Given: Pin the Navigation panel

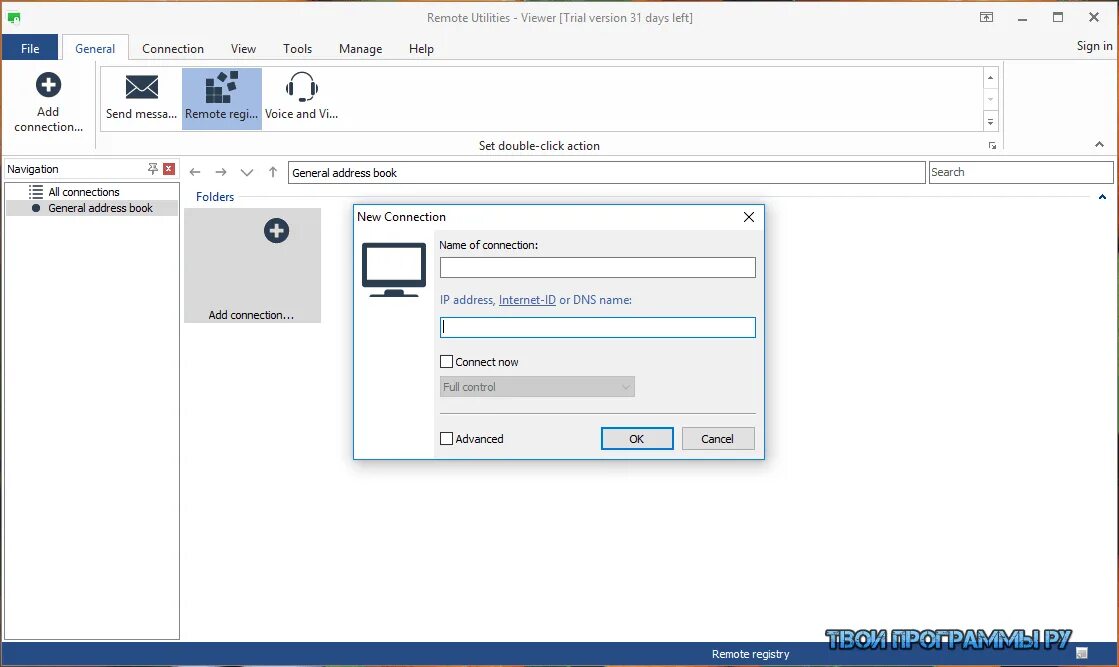Looking at the screenshot, I should tap(153, 169).
